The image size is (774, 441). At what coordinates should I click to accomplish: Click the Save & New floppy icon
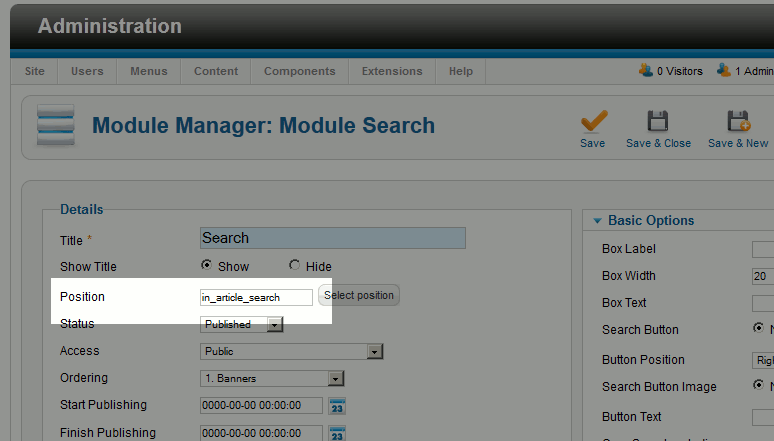[x=738, y=121]
